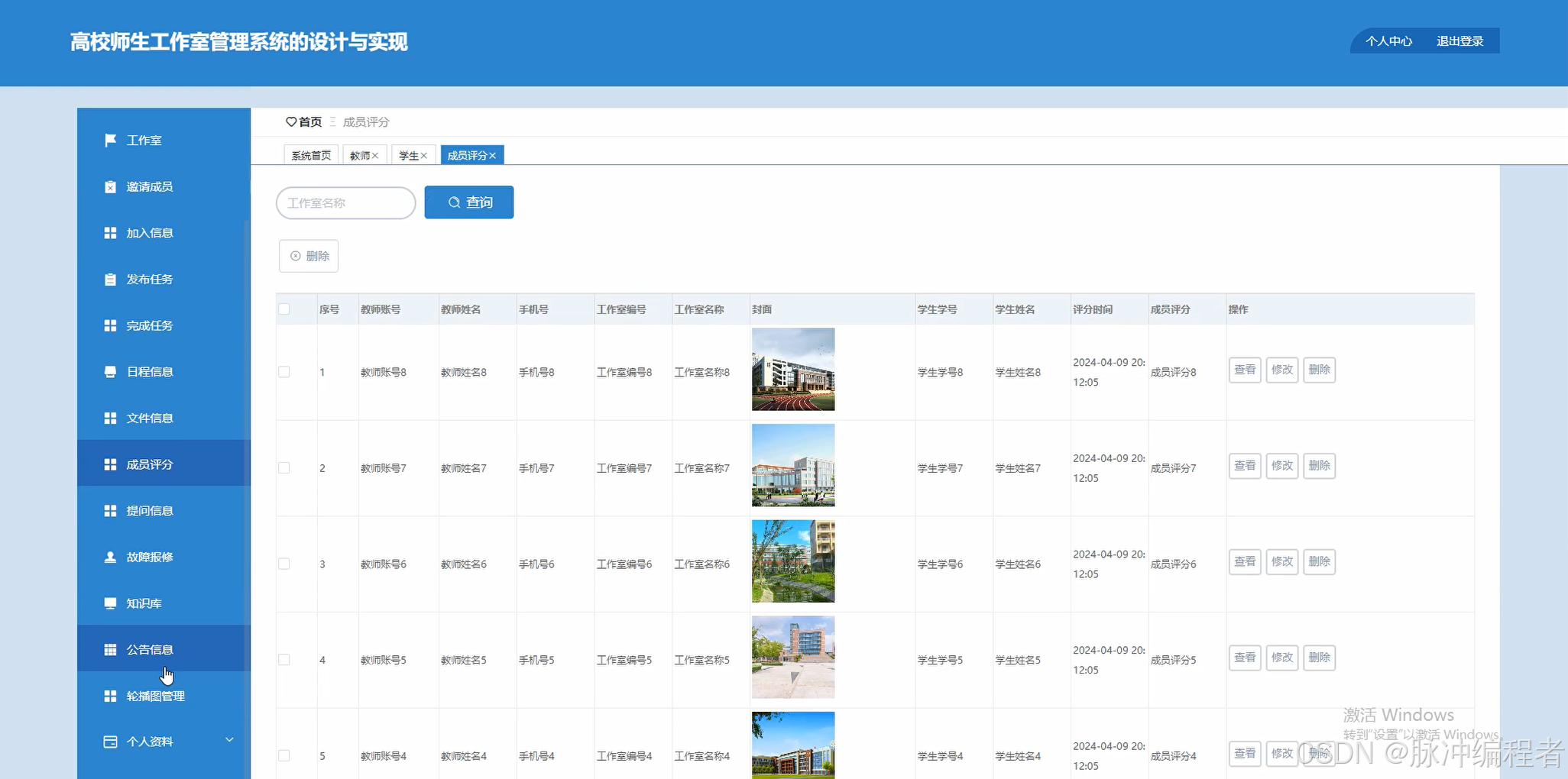Screen dimensions: 1568x779
Task: Check the checkbox for row 5 (教师账号4)
Action: 284,755
